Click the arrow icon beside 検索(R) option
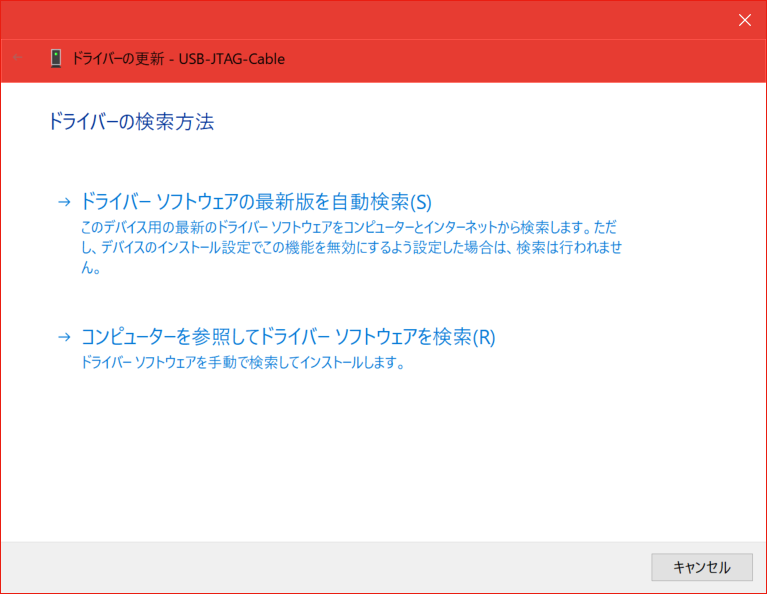The height and width of the screenshot is (594, 767). pyautogui.click(x=64, y=337)
